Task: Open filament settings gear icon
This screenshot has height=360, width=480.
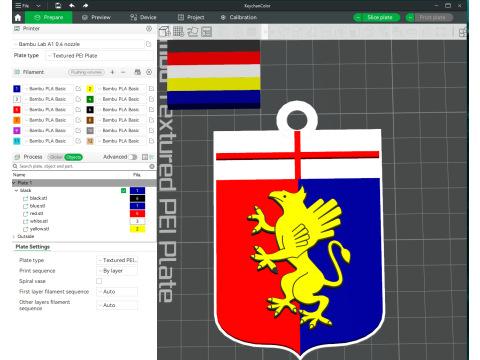Action: coord(149,72)
